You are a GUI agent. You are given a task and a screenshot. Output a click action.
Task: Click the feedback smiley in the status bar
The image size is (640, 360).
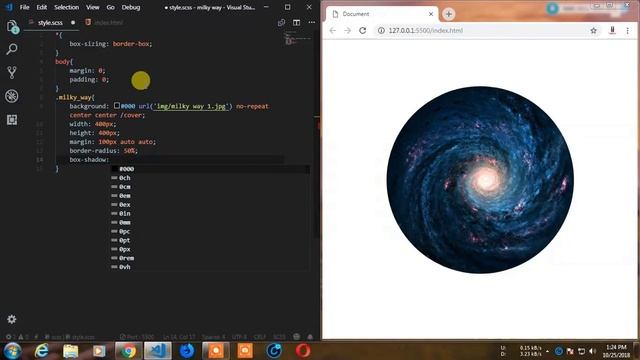pos(297,337)
